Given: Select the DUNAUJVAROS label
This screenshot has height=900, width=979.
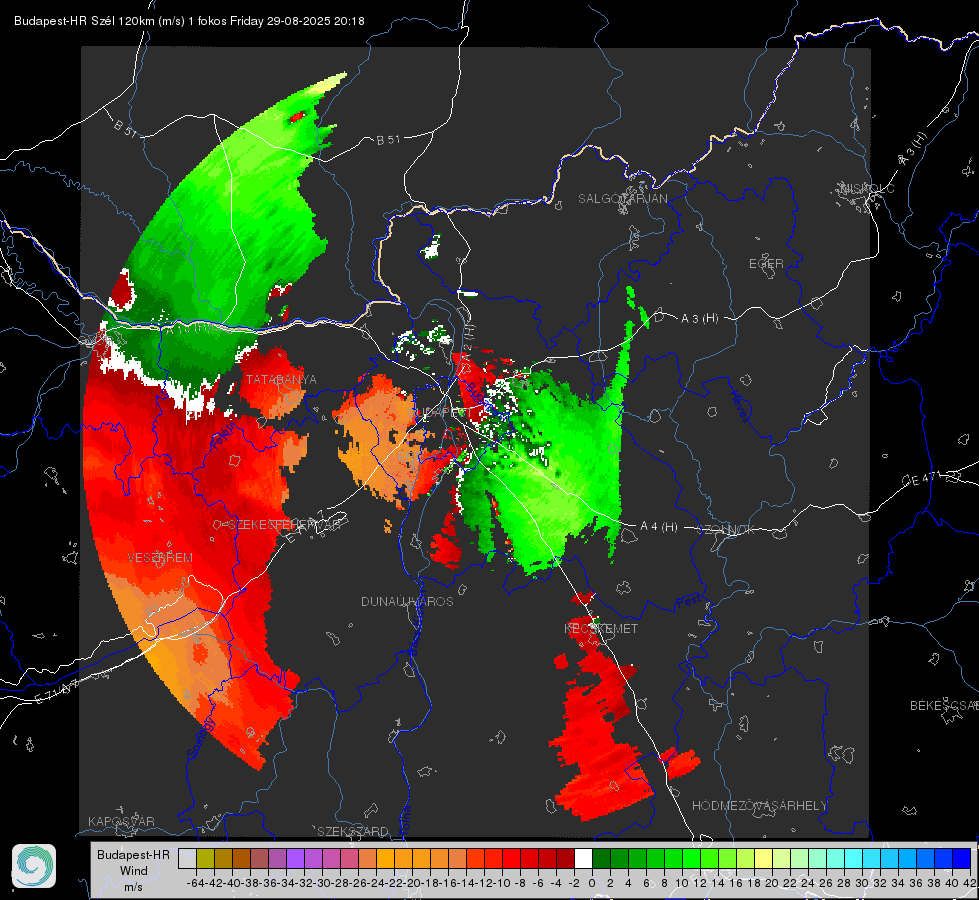Looking at the screenshot, I should [407, 601].
